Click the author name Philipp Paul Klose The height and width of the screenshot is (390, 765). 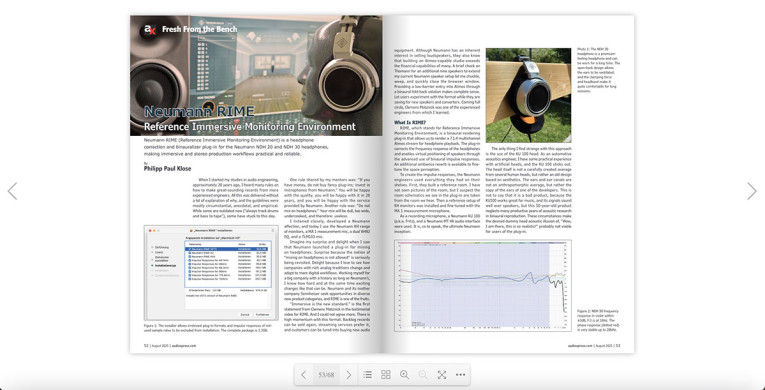[x=167, y=169]
